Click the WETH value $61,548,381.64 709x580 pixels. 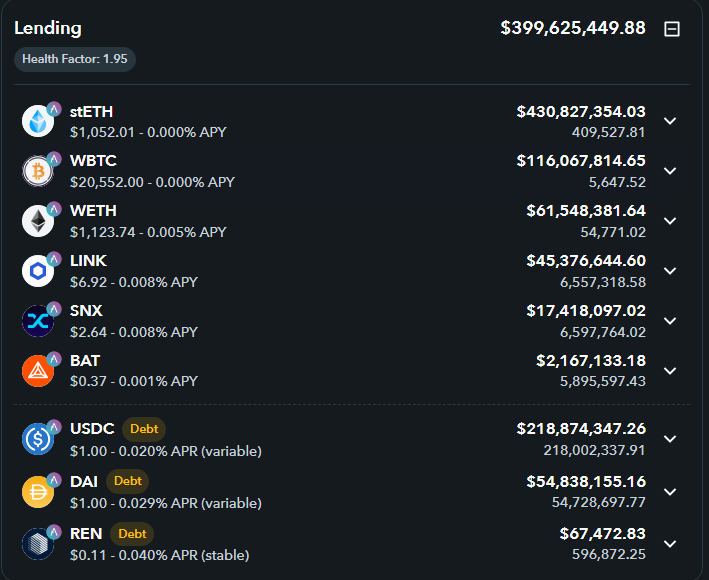click(x=586, y=211)
